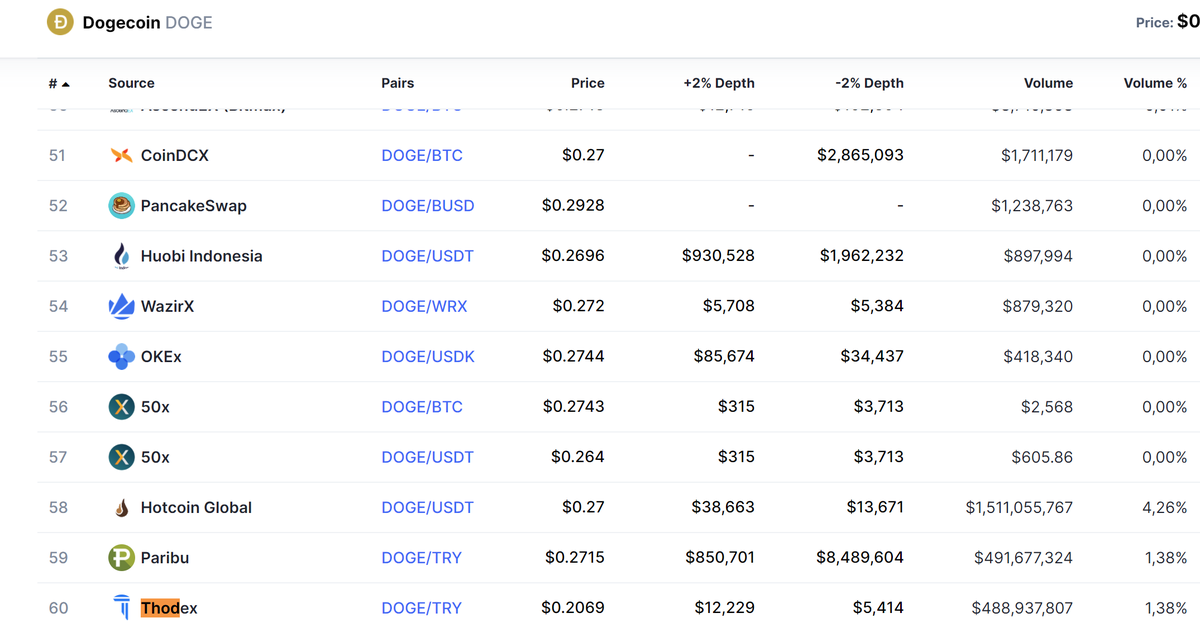Click the Paribu exchange logo
1200x632 pixels.
(x=121, y=557)
